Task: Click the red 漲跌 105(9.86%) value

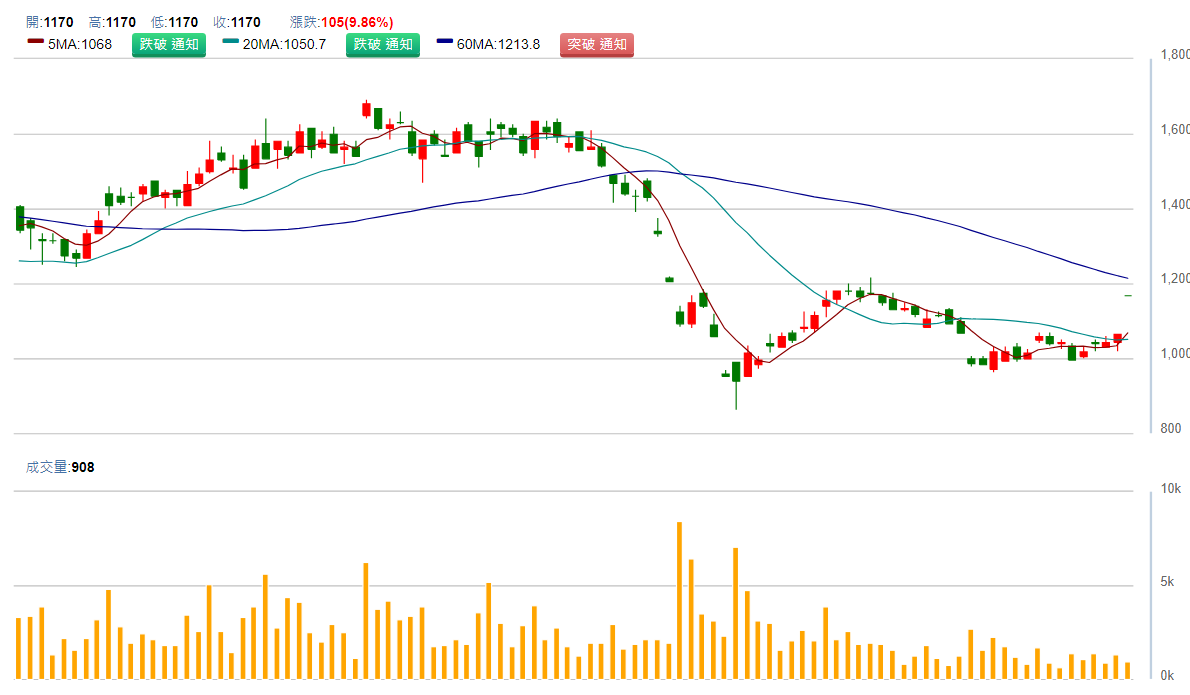Action: point(356,22)
